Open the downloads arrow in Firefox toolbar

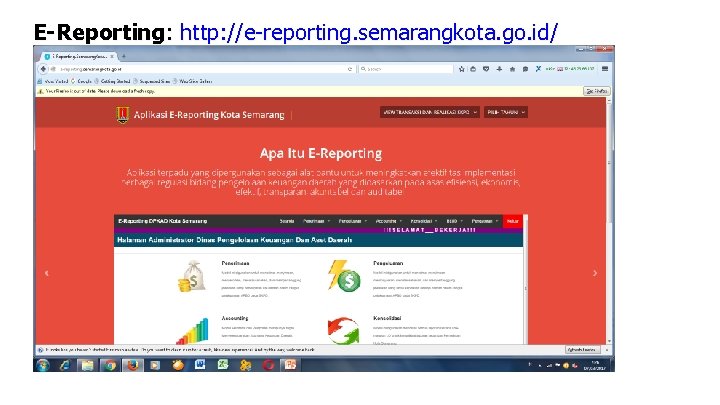[x=499, y=69]
